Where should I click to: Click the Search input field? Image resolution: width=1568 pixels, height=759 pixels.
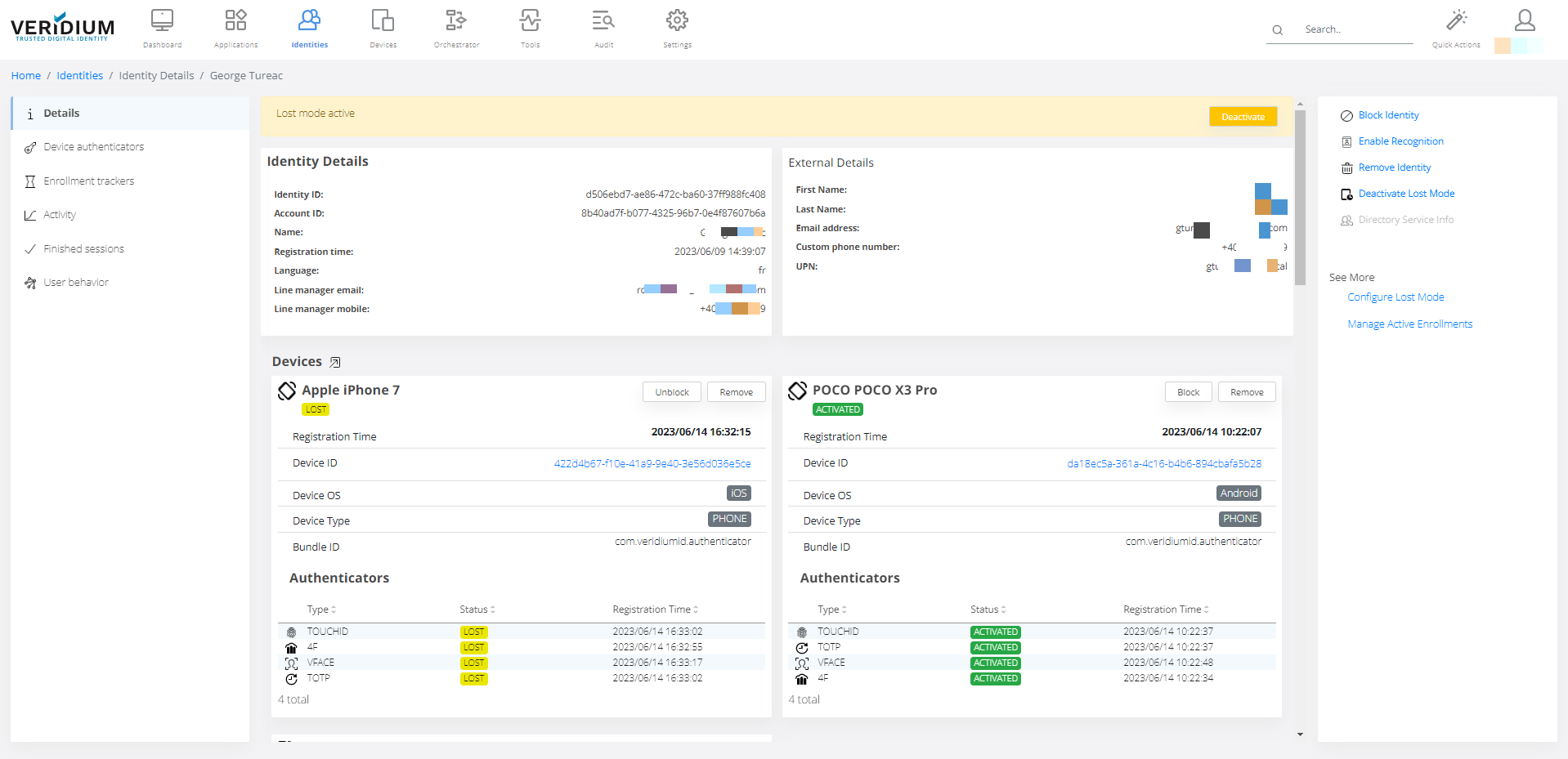pos(1355,29)
